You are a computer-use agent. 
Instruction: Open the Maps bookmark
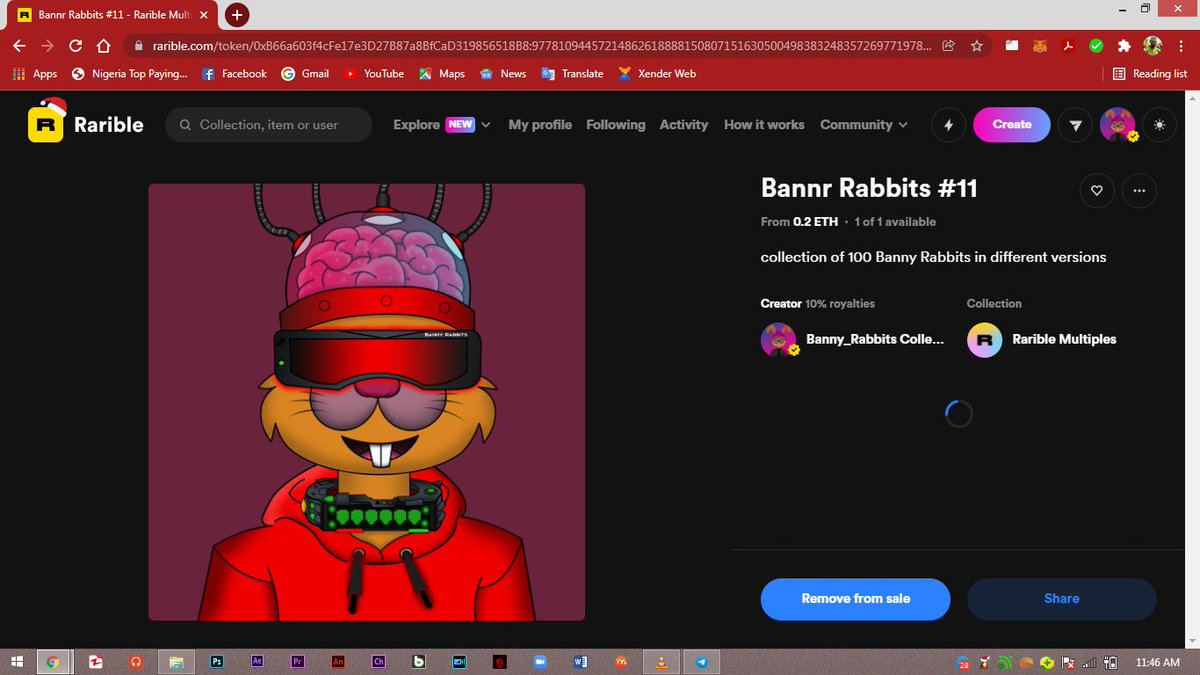point(442,74)
